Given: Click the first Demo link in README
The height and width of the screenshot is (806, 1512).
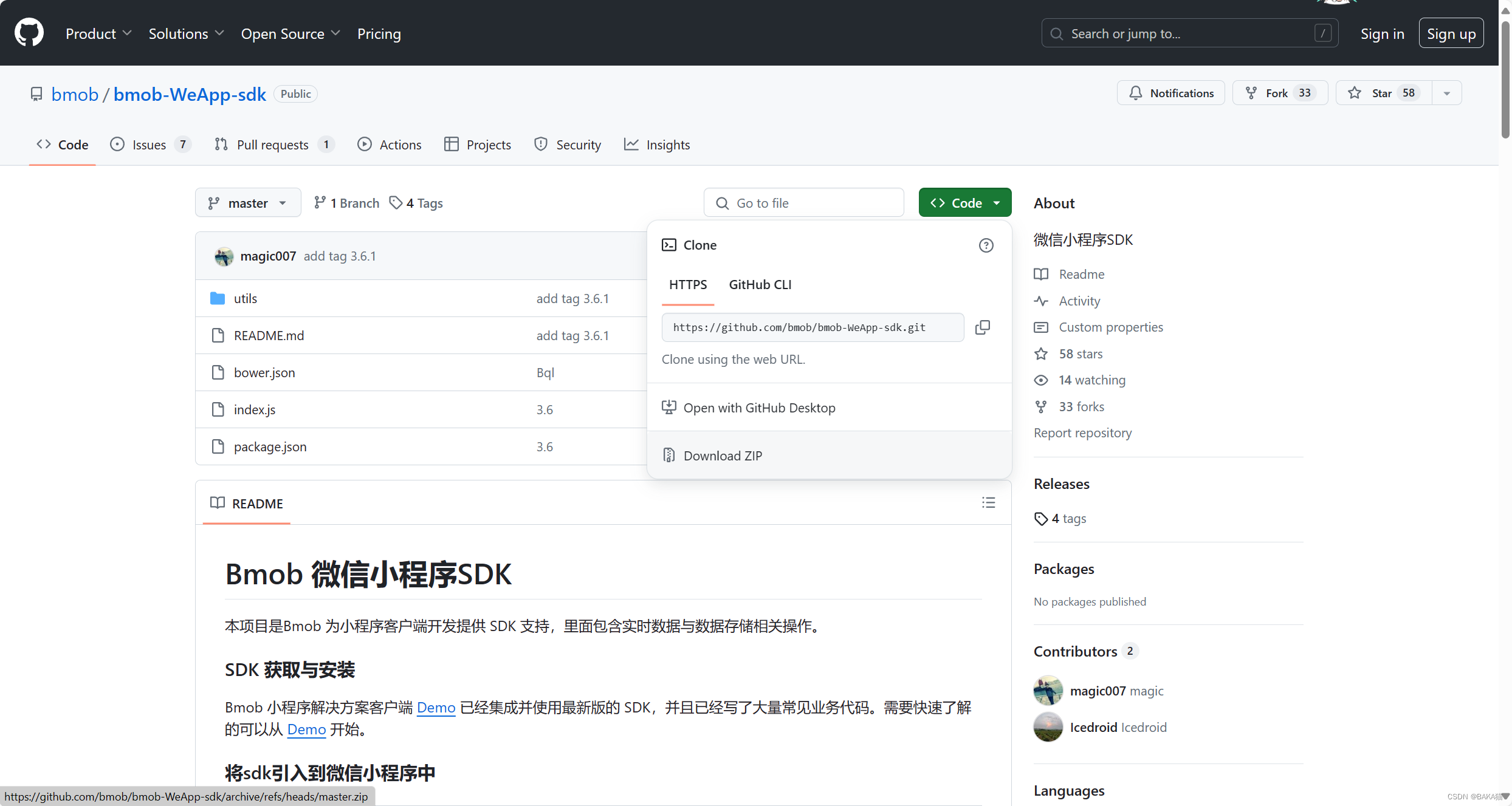Looking at the screenshot, I should pos(436,708).
